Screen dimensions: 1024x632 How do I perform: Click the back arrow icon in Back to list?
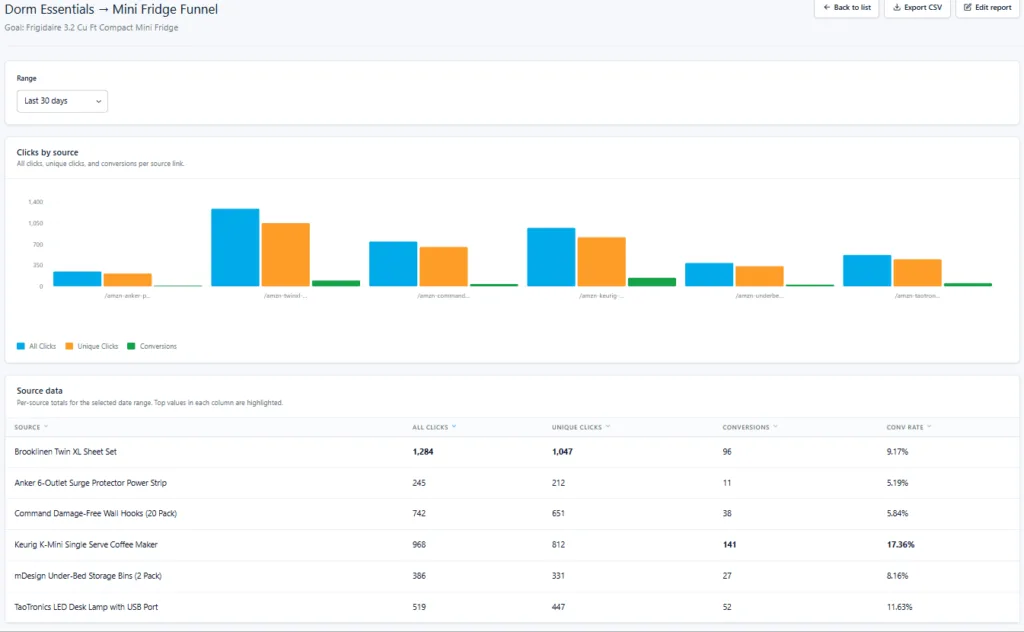827,8
